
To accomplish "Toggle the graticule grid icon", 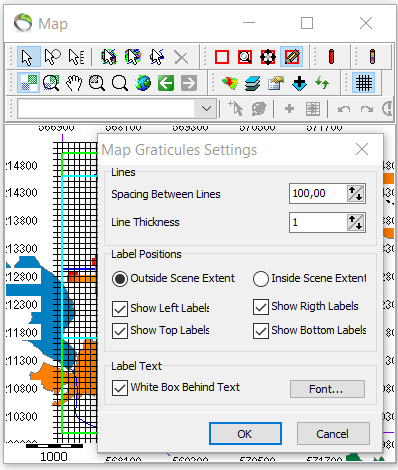I will coord(363,83).
